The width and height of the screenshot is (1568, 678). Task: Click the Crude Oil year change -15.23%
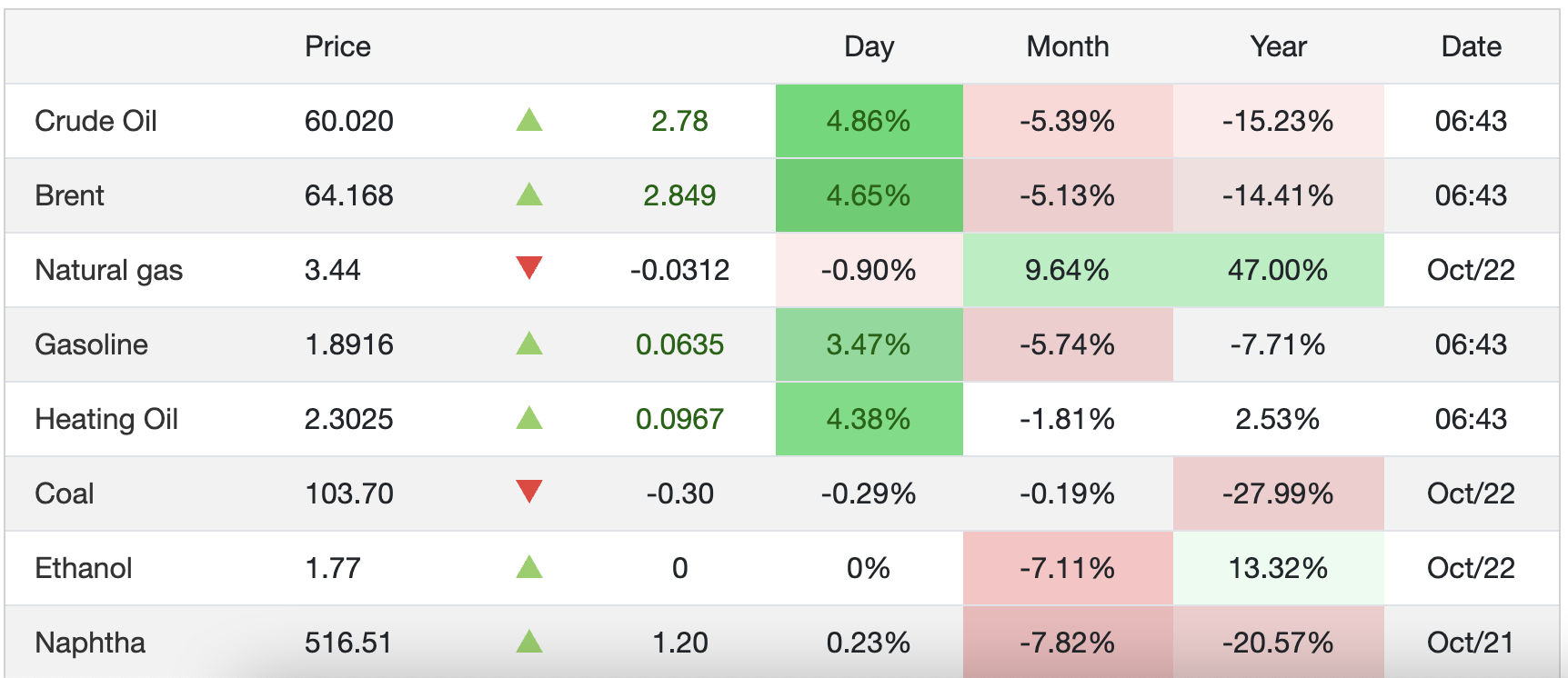click(1278, 121)
